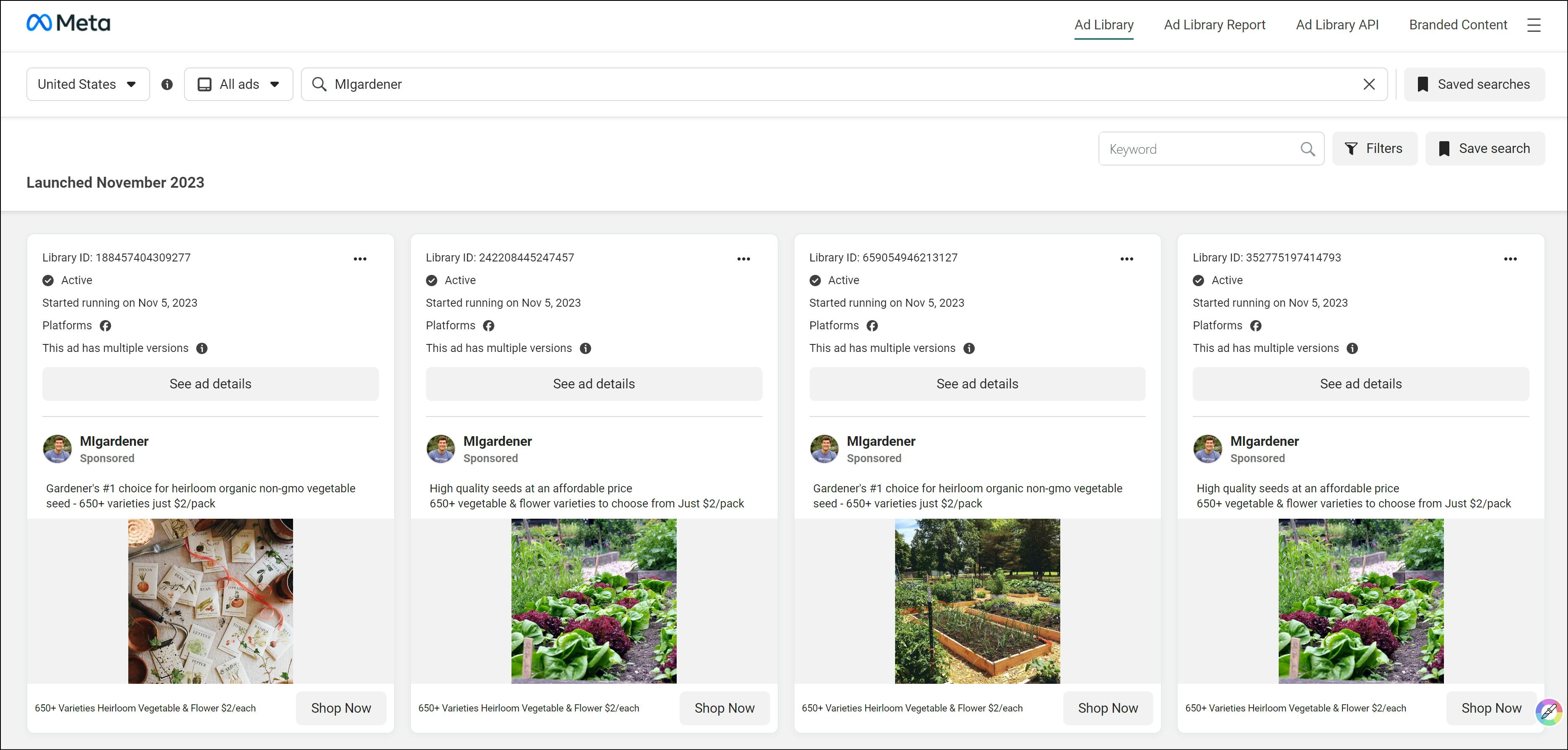
Task: Click MIgardener page name on ad 659054946213127
Action: [881, 442]
